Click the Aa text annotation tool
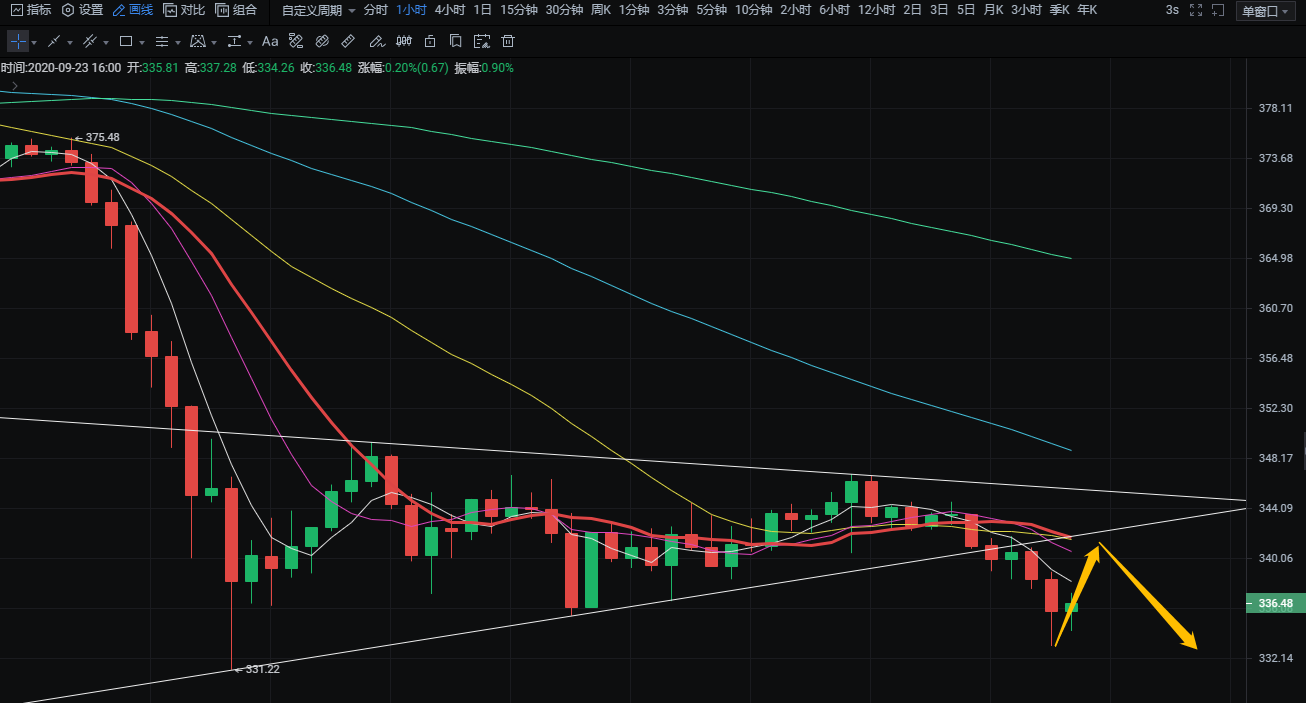The image size is (1306, 703). (270, 42)
